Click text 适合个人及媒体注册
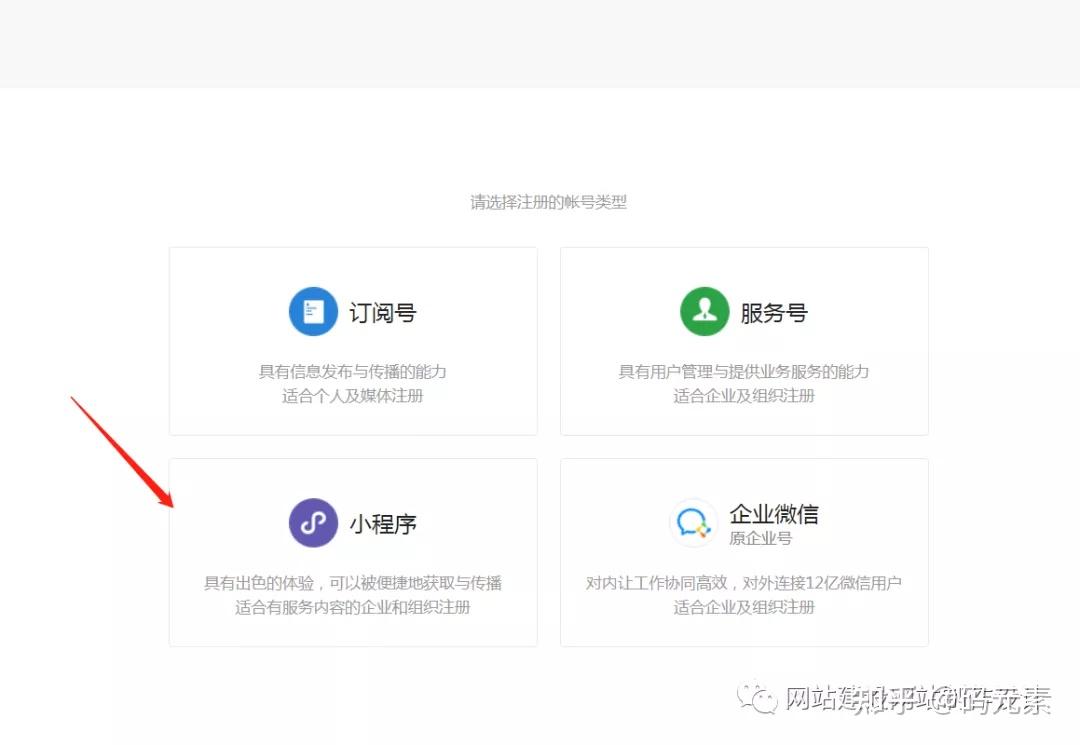Viewport: 1080px width, 745px height. [353, 396]
